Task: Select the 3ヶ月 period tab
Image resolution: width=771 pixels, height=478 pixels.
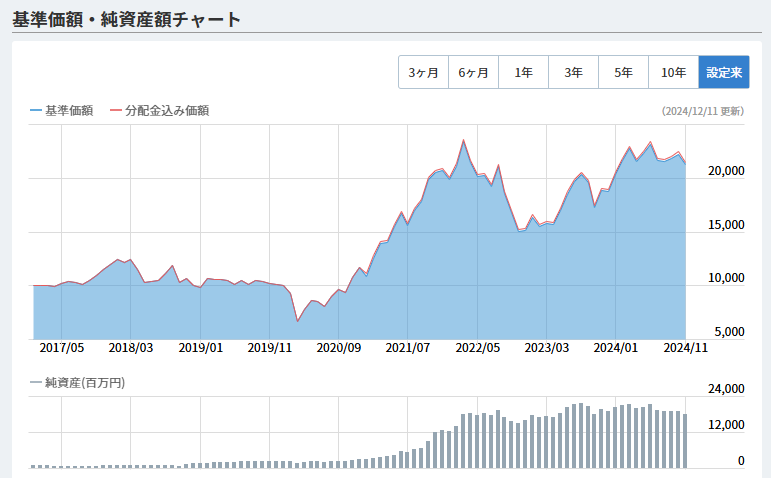Action: [423, 72]
